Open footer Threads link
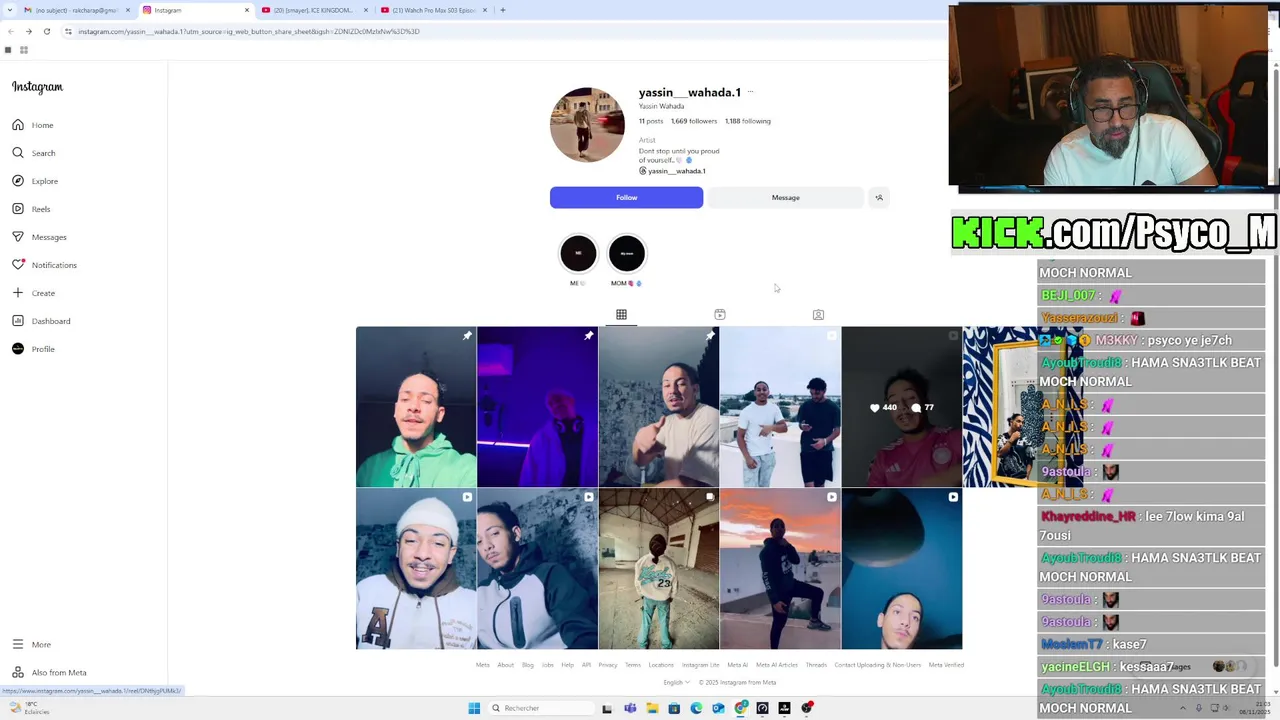This screenshot has width=1280, height=720. (816, 665)
